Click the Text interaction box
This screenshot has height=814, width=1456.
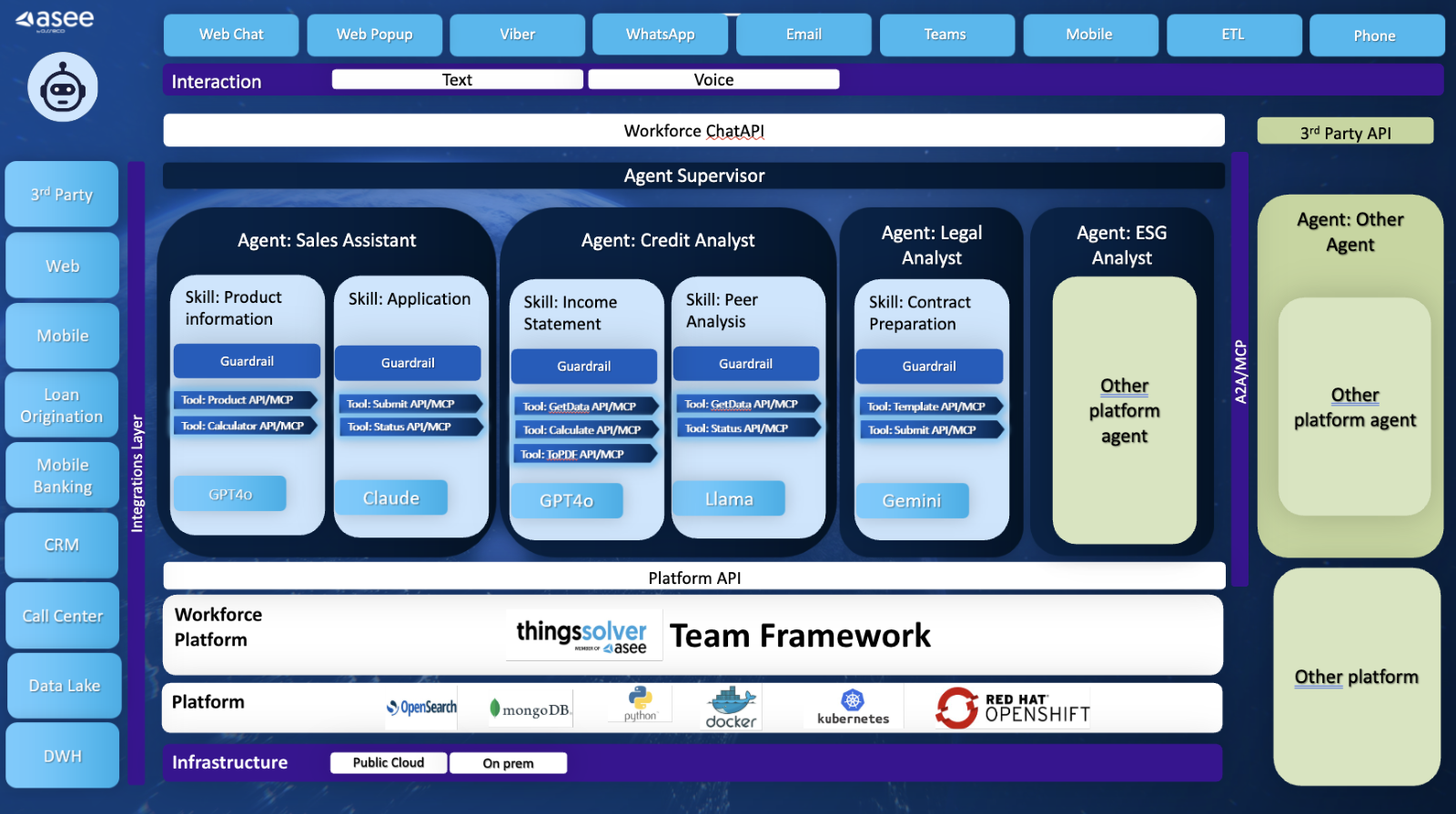coord(457,80)
